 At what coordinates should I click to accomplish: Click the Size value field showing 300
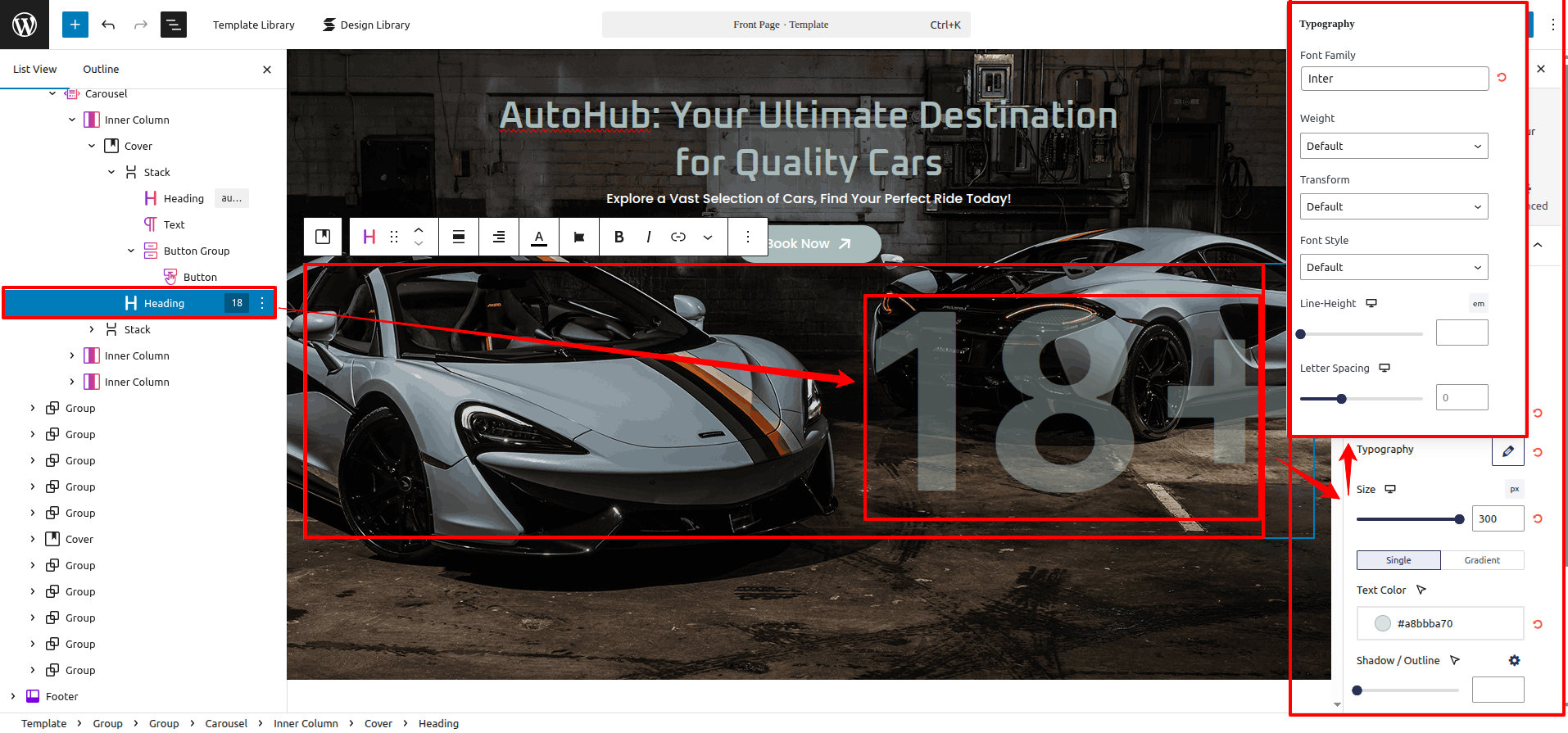(x=1498, y=518)
